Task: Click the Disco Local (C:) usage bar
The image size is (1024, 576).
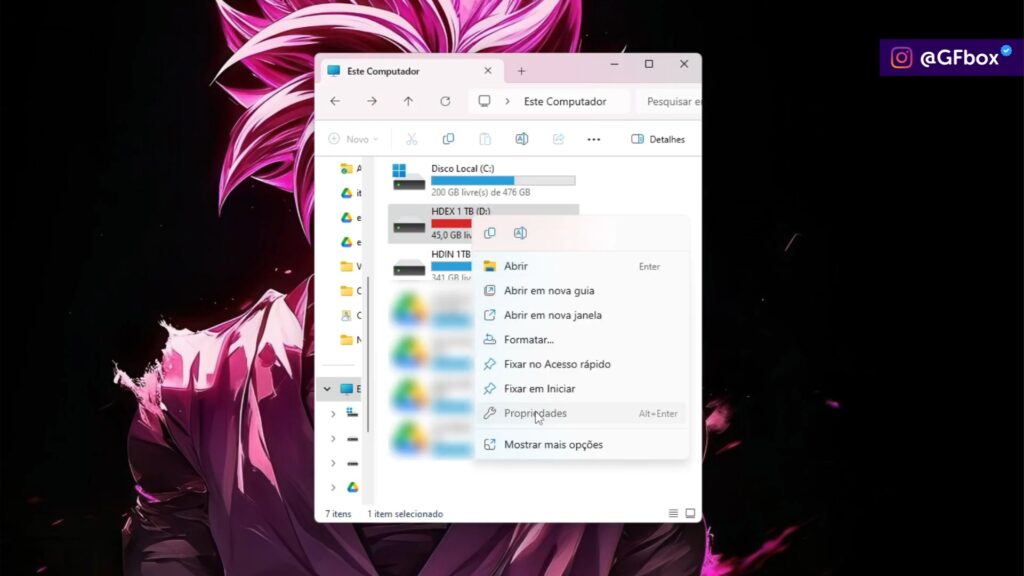Action: click(x=503, y=180)
